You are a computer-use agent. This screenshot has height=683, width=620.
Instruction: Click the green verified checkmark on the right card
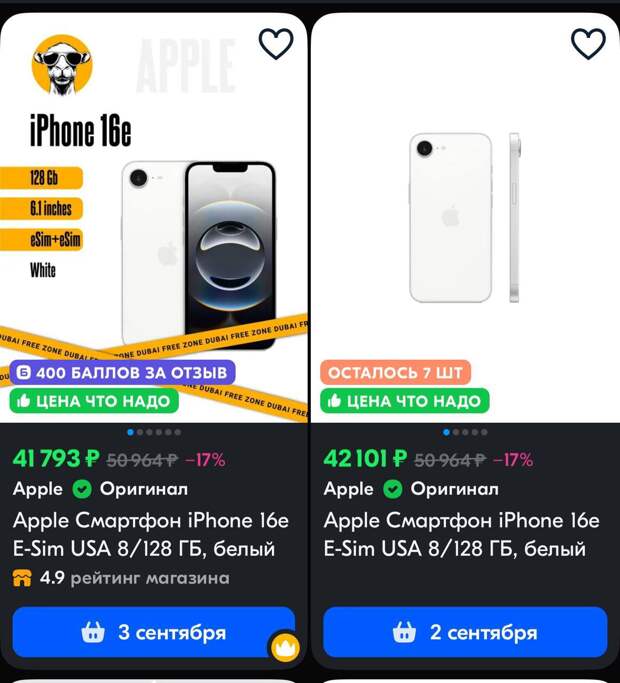click(393, 489)
